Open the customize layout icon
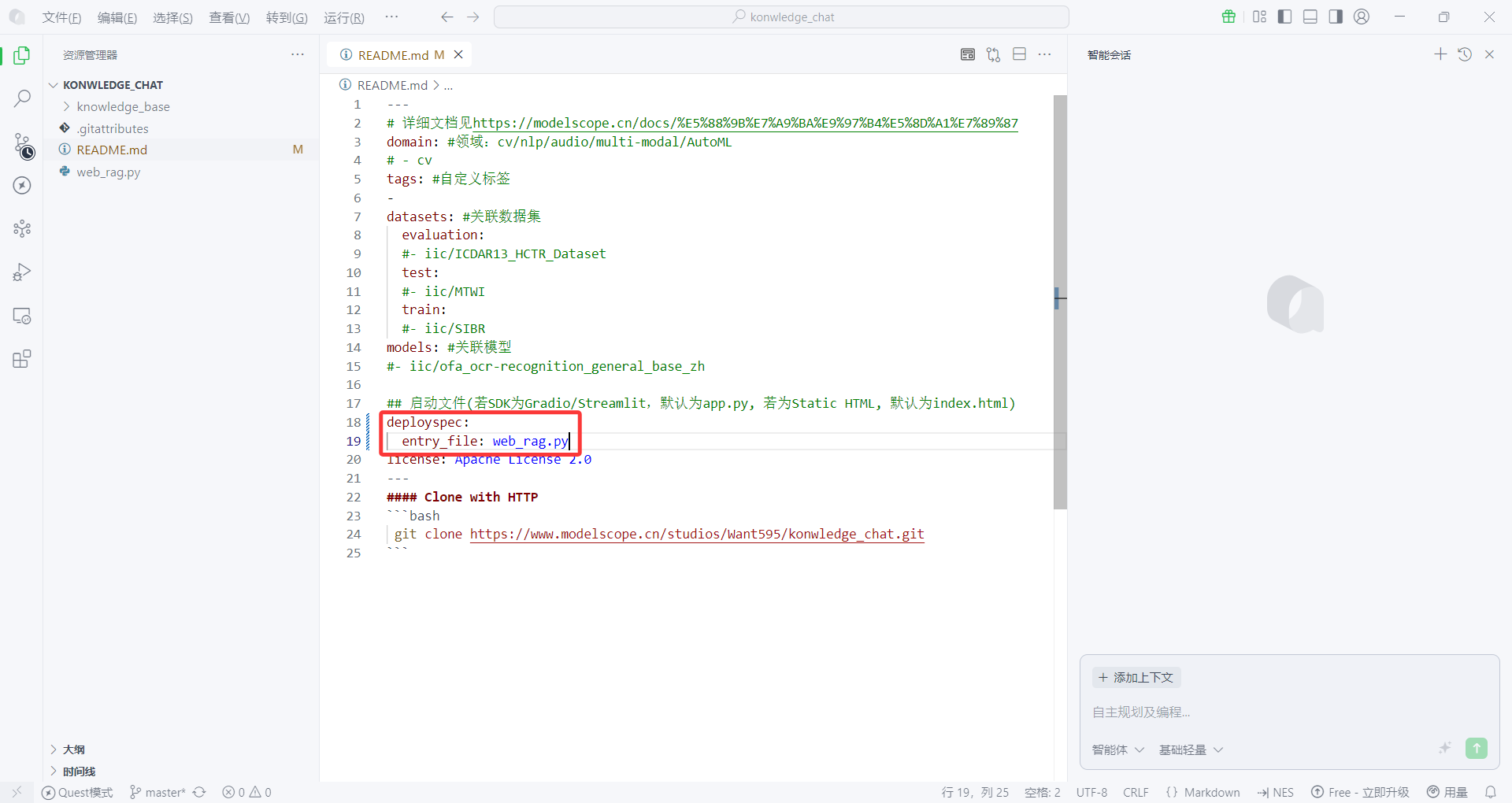This screenshot has width=1512, height=803. pos(1259,17)
